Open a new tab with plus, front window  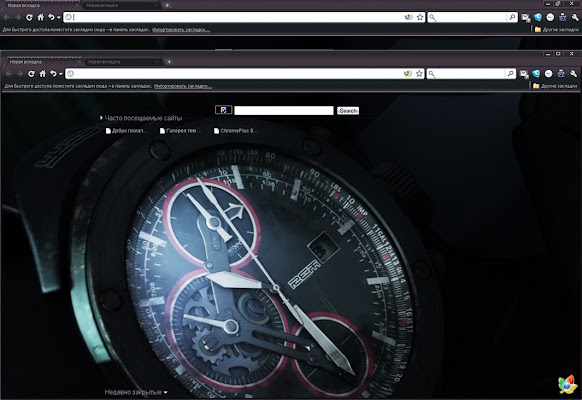pos(169,62)
